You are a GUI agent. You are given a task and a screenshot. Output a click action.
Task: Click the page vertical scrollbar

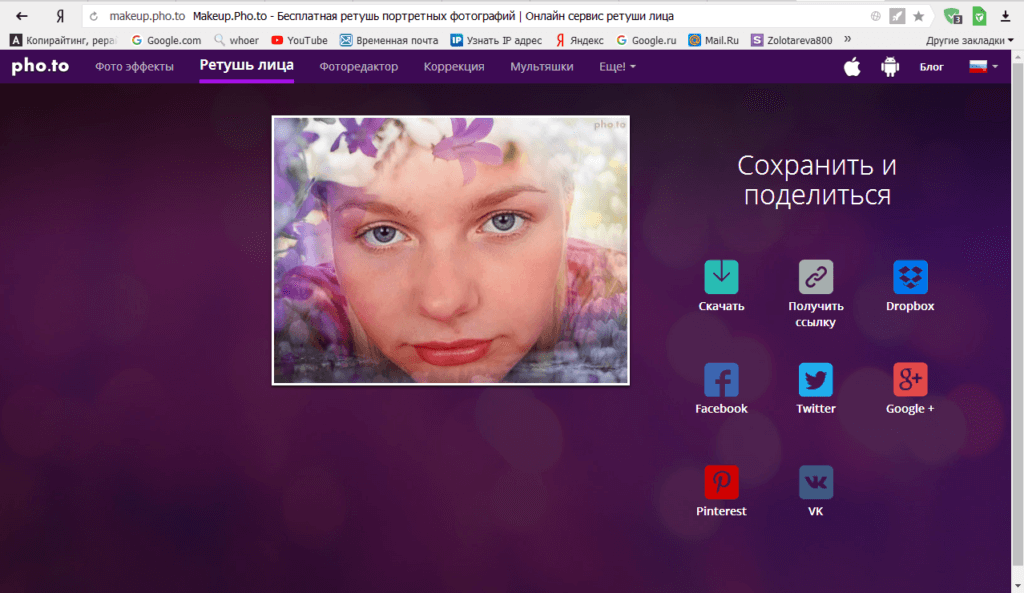tap(1017, 313)
